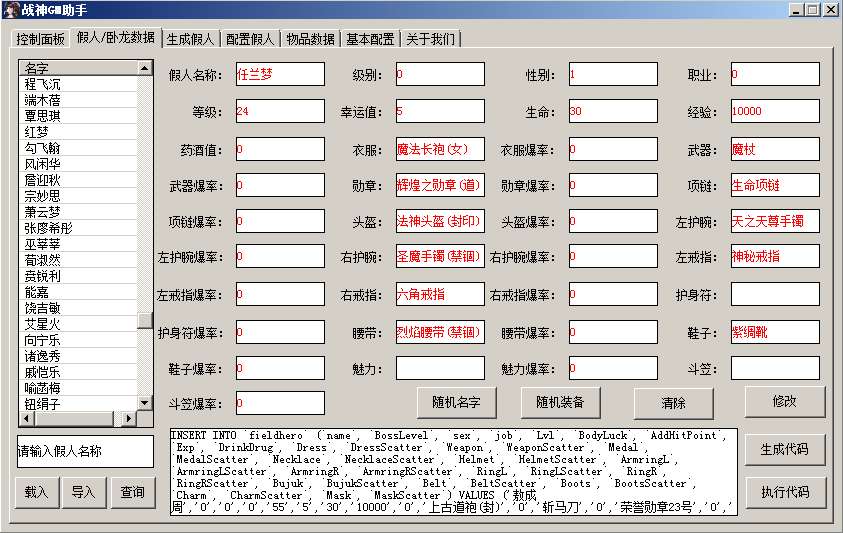Select 程飞沉 in the name list
Viewport: 843px width, 533px height.
[78, 84]
